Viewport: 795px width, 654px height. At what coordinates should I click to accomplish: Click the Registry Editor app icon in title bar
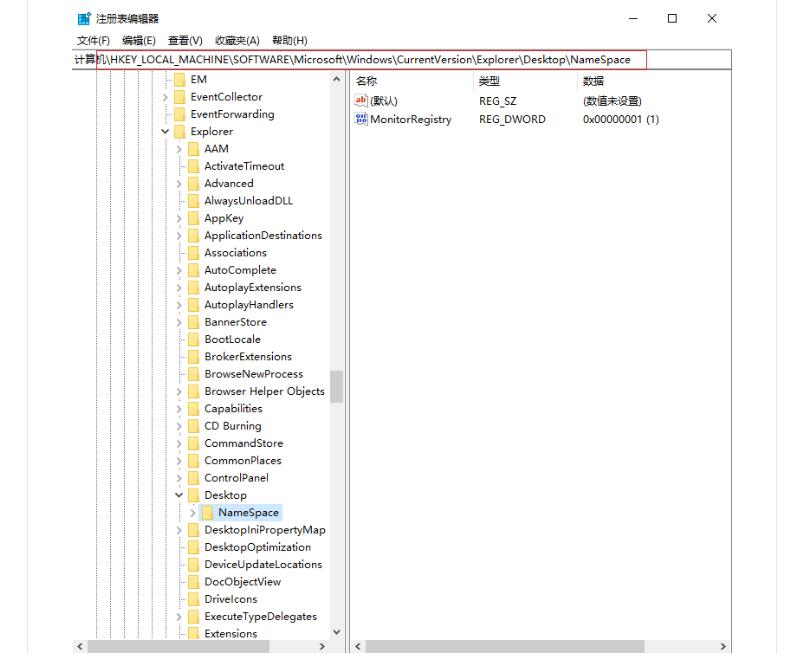pos(84,19)
